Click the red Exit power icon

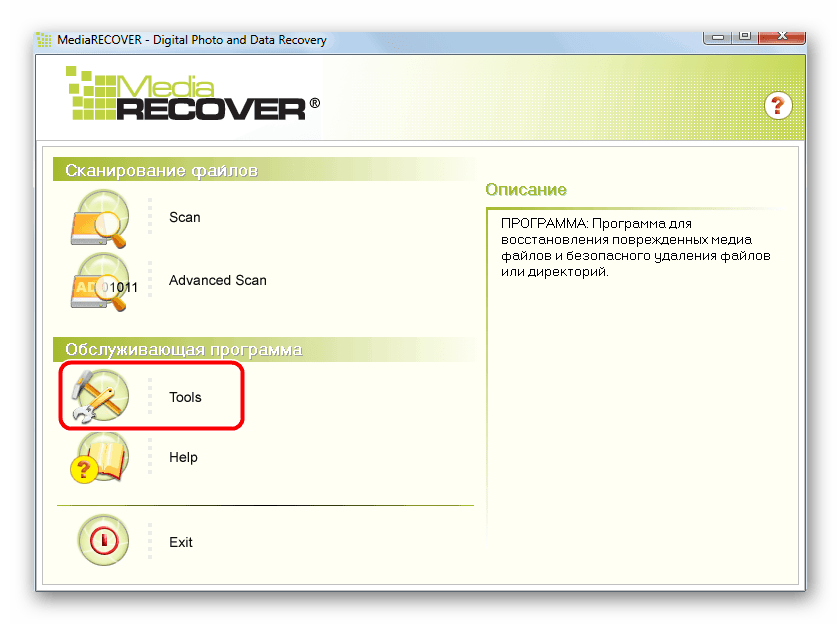point(103,540)
